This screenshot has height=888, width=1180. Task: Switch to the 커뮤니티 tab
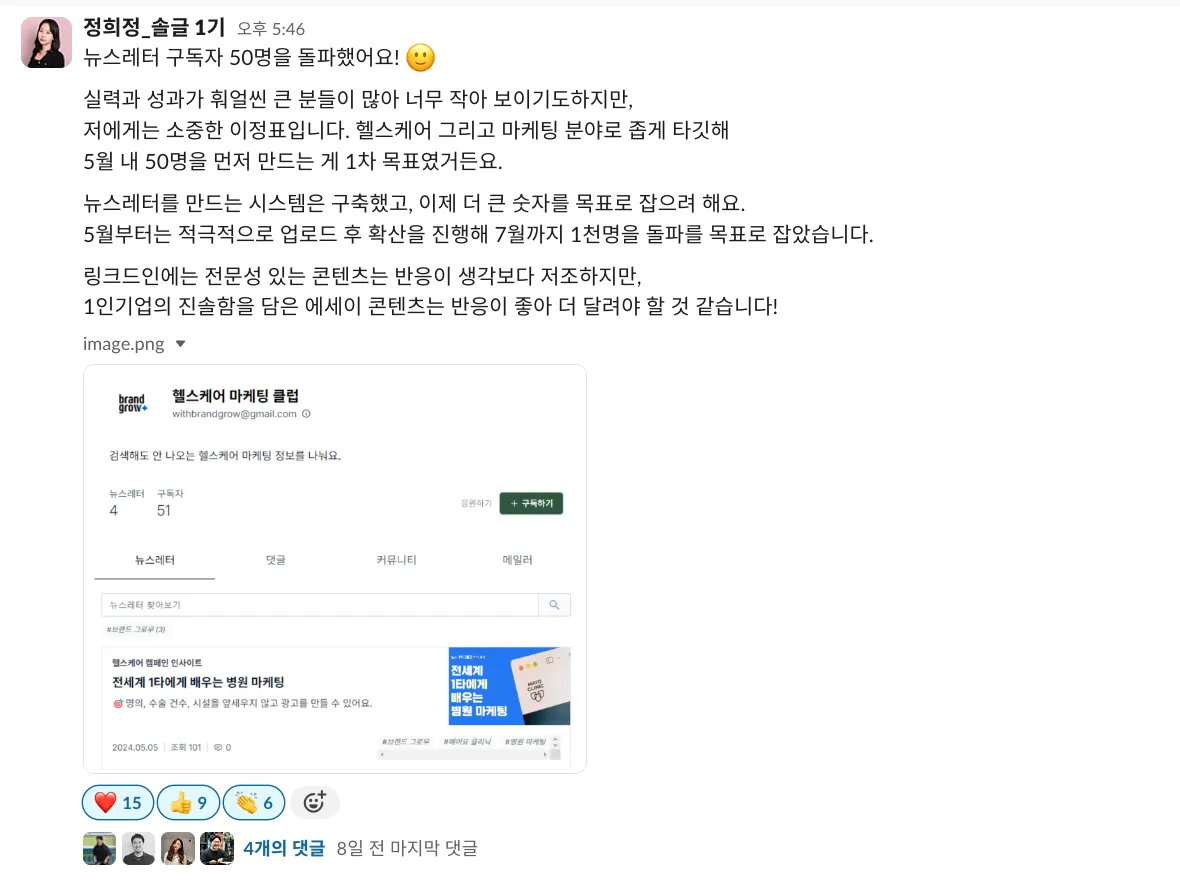point(396,560)
